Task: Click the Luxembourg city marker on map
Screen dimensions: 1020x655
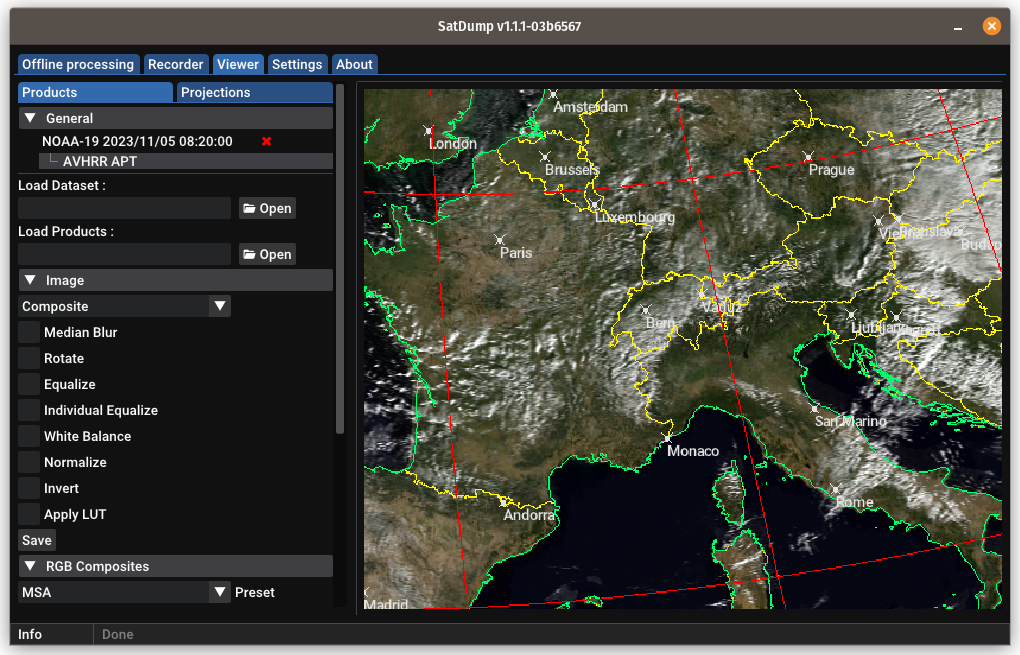Action: [595, 204]
